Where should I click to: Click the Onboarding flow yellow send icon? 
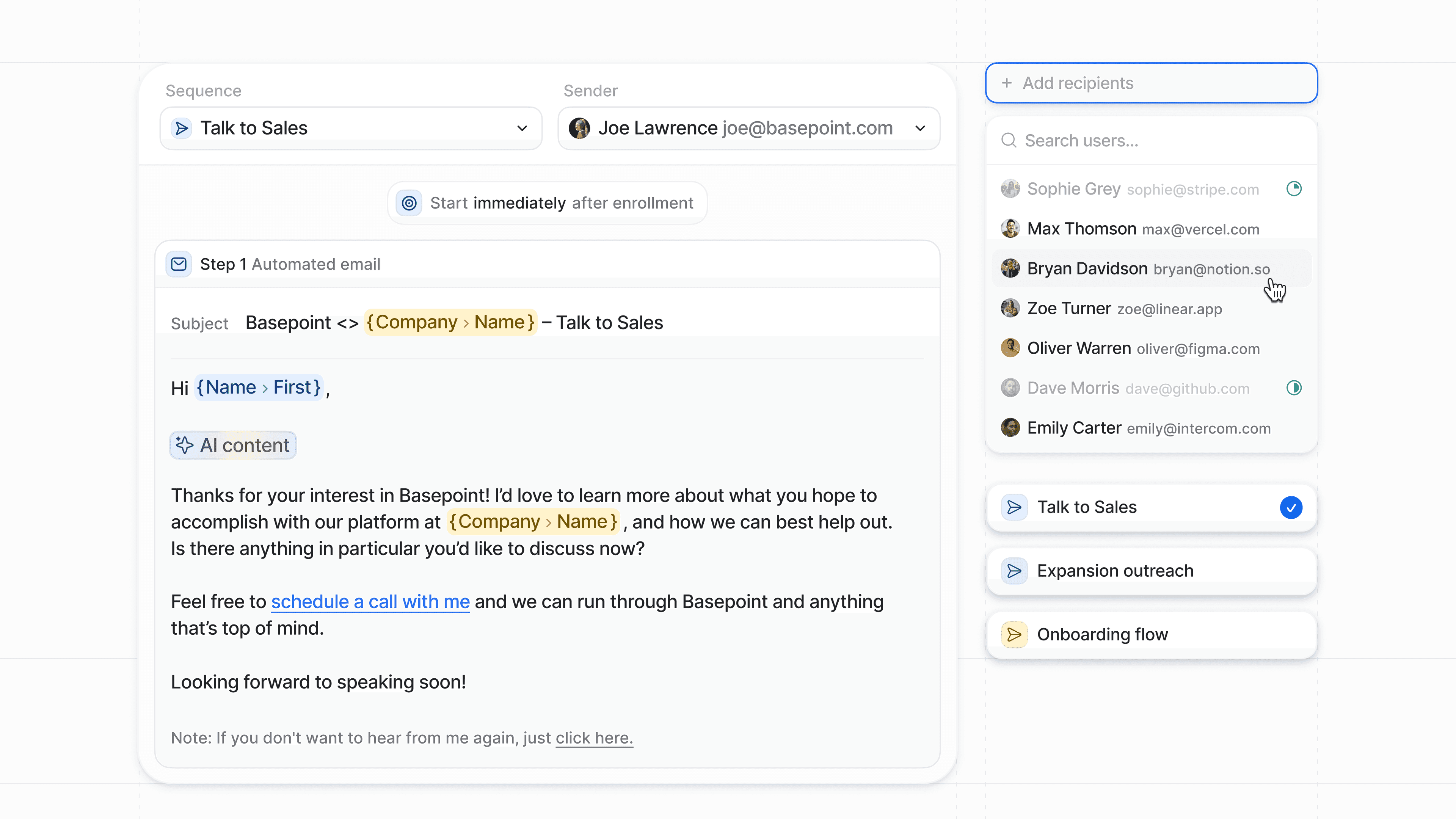tap(1014, 634)
